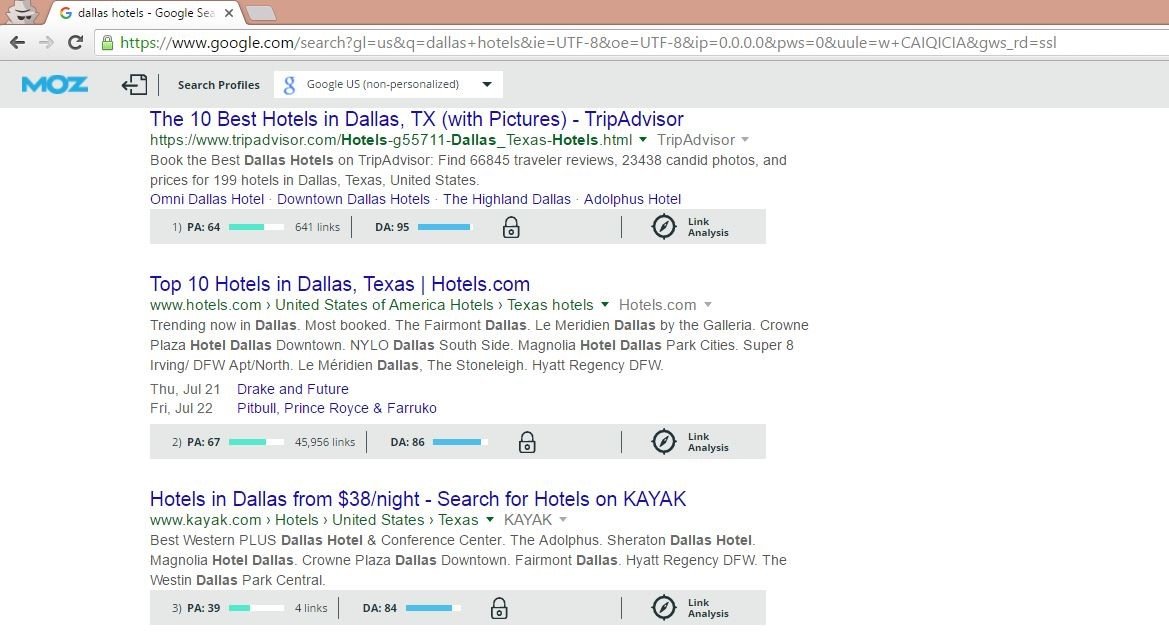
Task: Click the compass icon in the KAYAK metrics bar
Action: (664, 608)
